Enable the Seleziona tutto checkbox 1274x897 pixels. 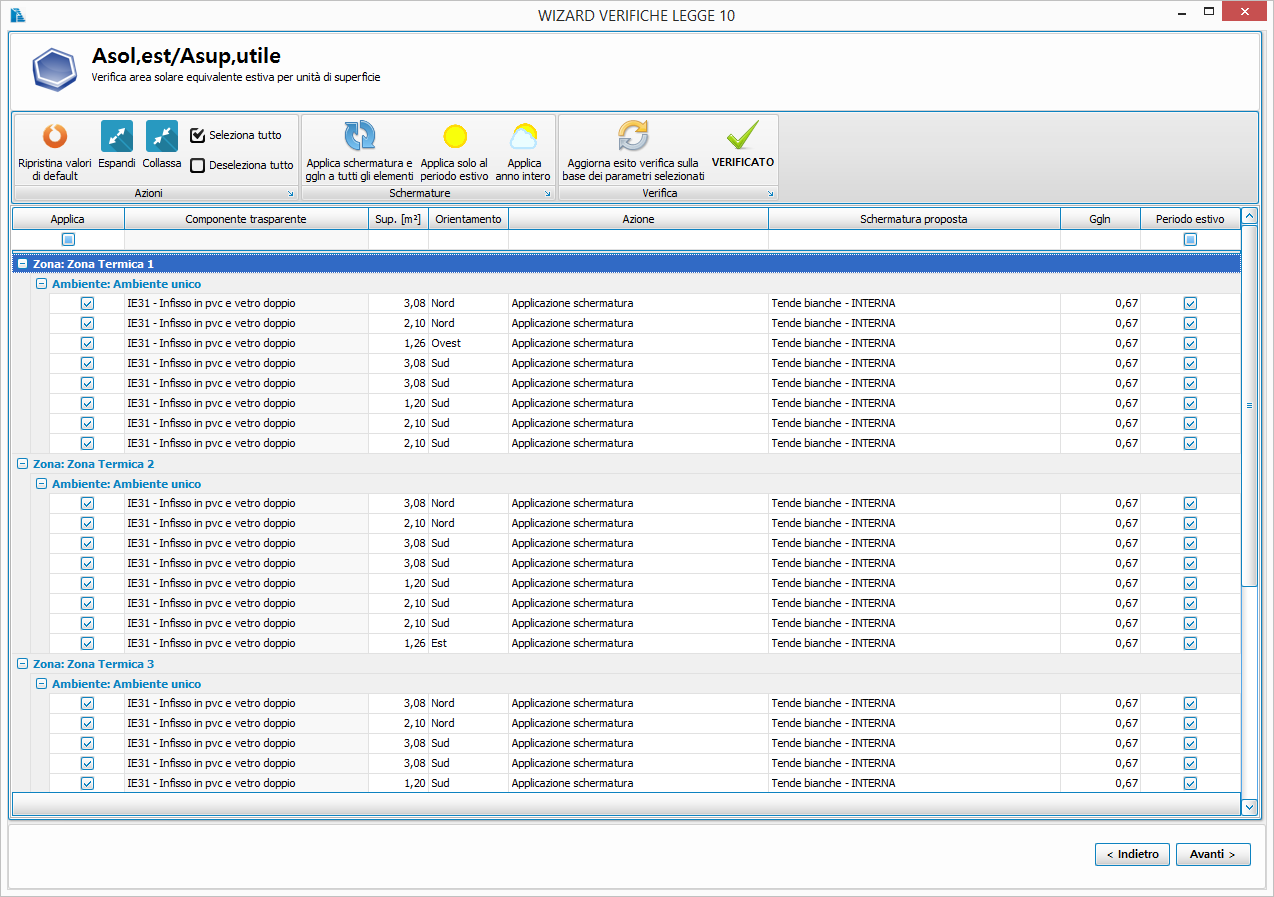click(198, 135)
